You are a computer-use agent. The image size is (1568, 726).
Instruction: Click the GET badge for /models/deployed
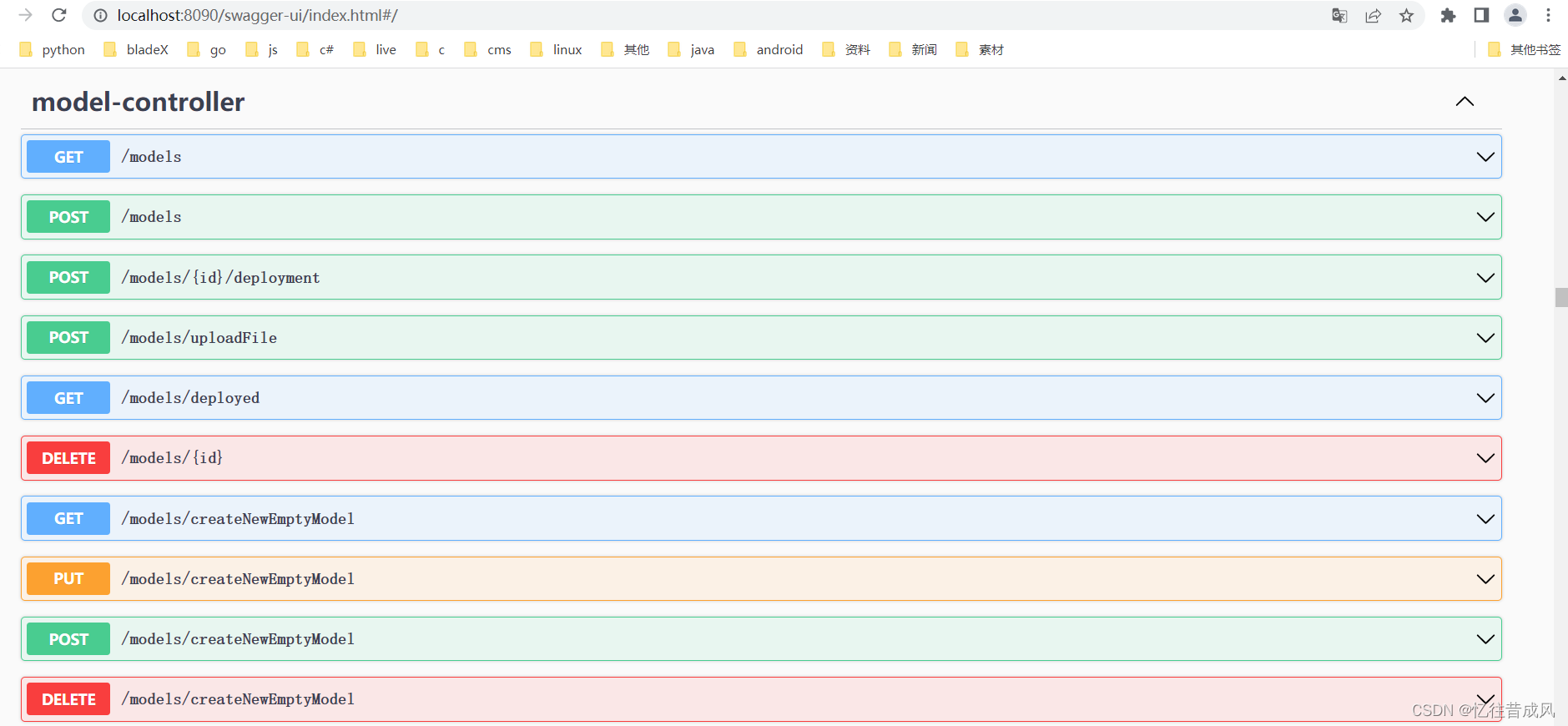68,398
